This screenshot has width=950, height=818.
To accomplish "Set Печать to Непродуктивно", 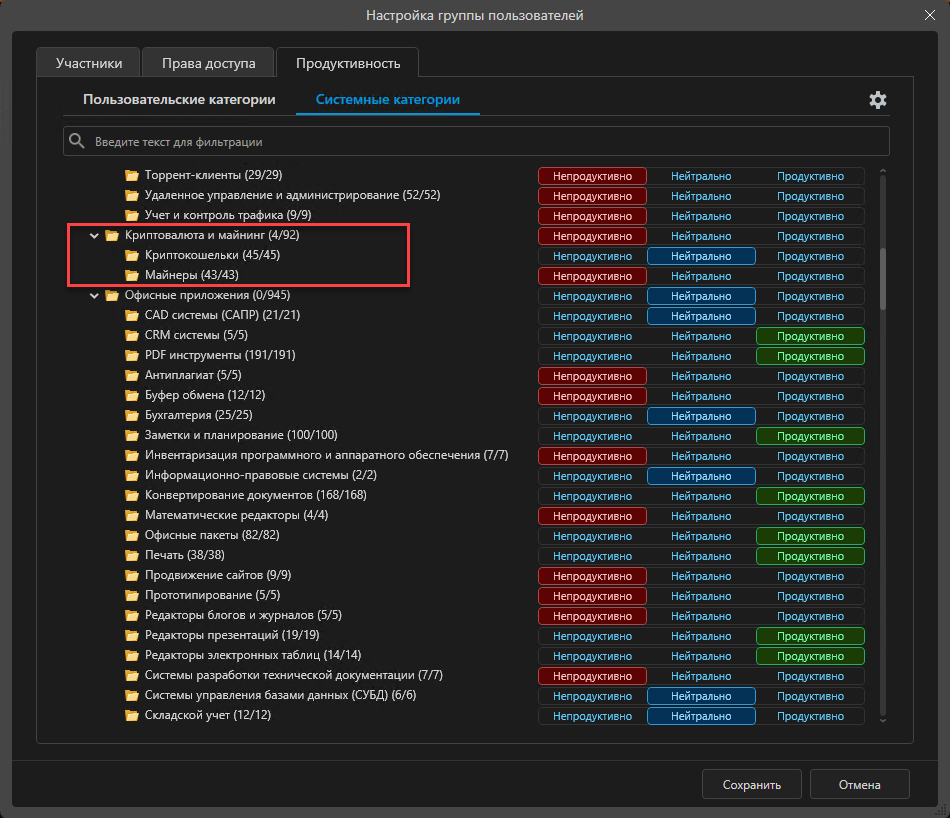I will [x=593, y=556].
